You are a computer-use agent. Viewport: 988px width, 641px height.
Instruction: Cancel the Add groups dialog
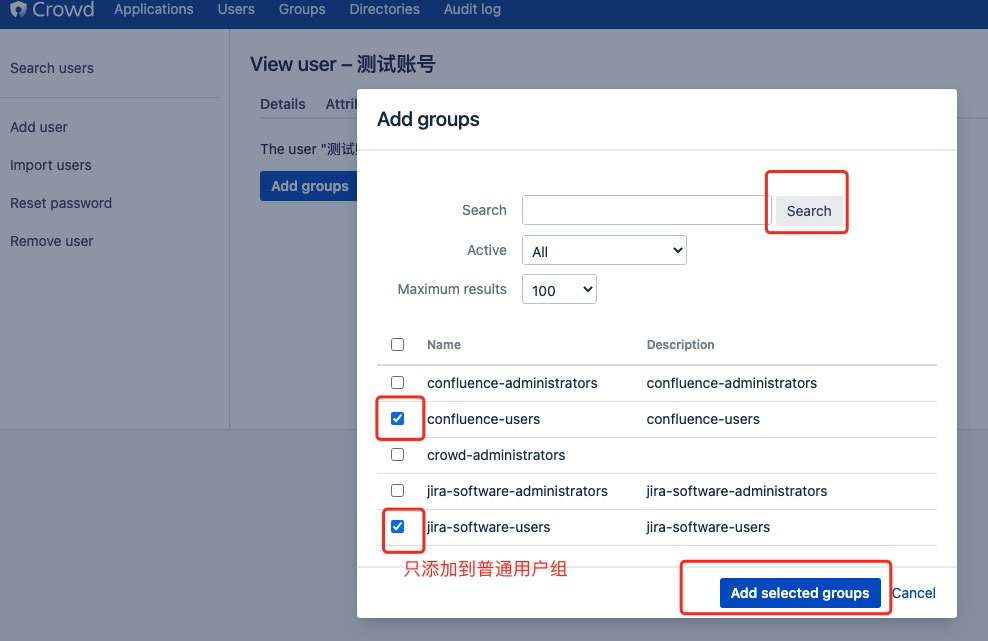(914, 593)
